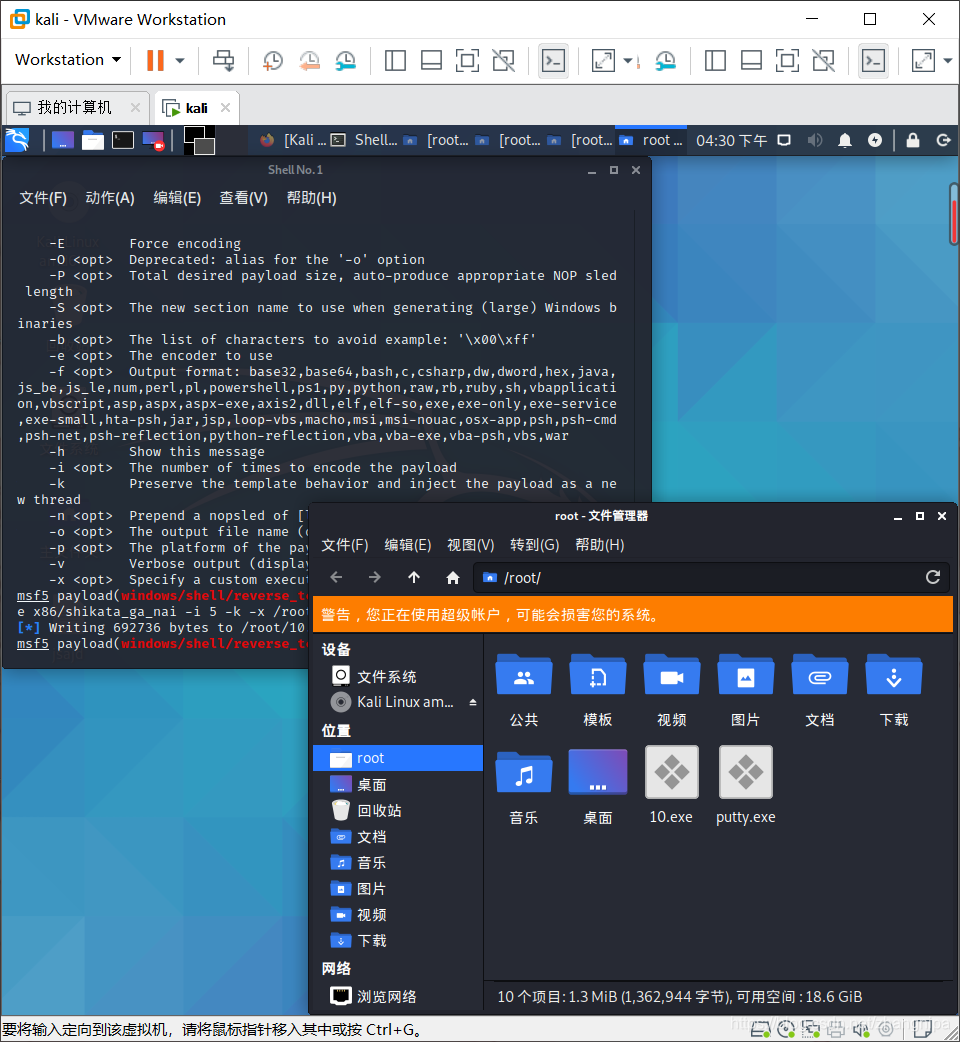Click the power manager lightning icon
Screen dimensions: 960x1042
pos(875,140)
